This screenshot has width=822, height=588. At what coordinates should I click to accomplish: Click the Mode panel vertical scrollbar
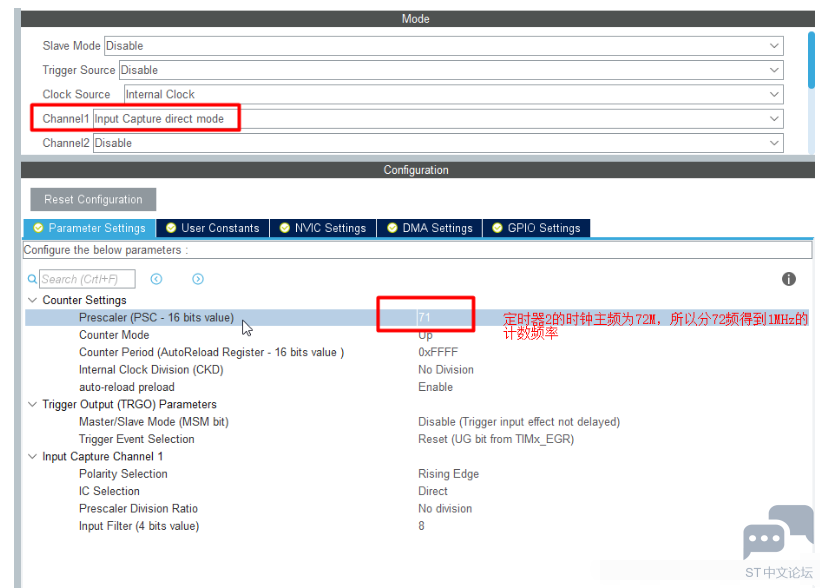click(811, 60)
